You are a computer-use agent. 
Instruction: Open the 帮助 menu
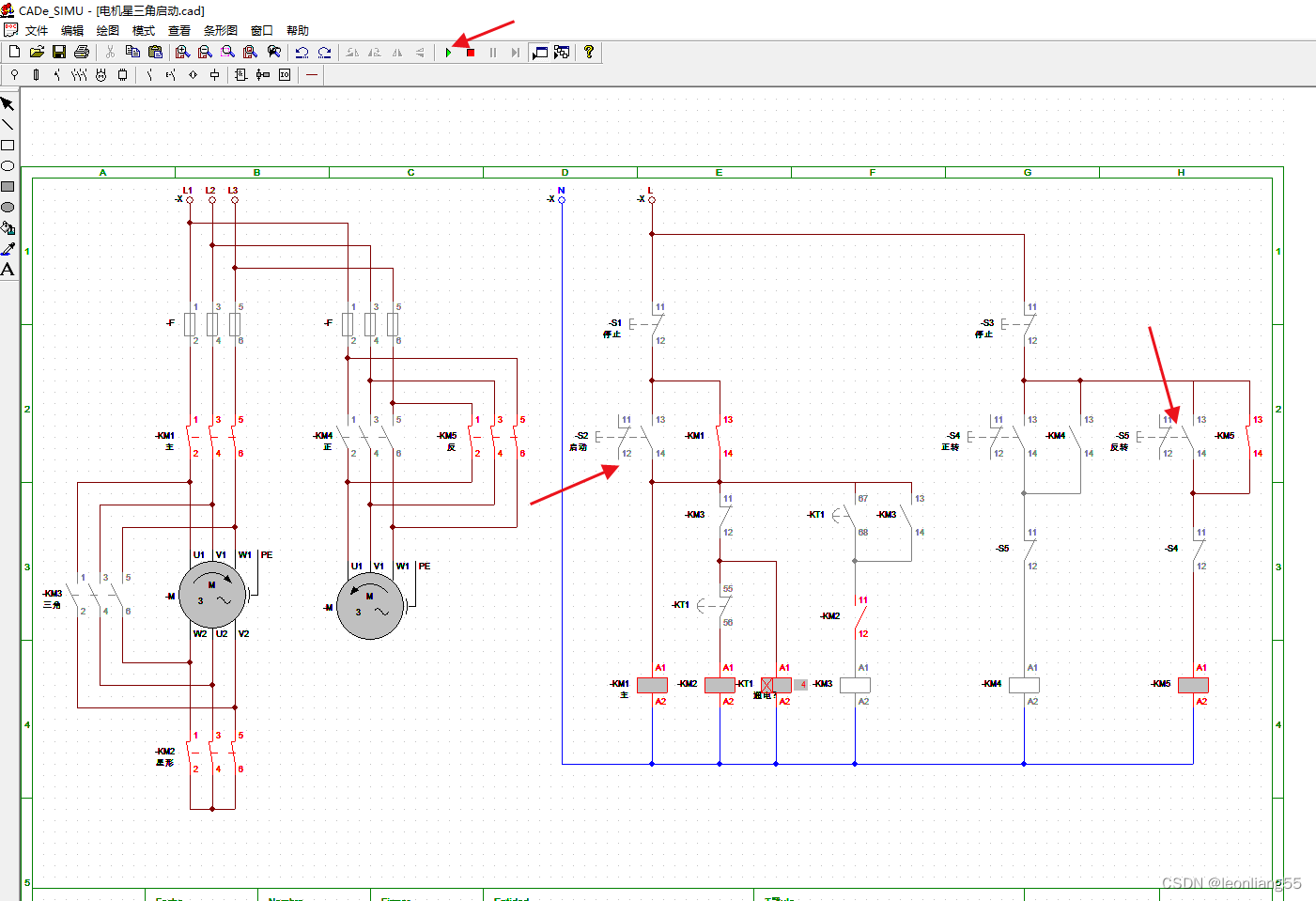[298, 31]
